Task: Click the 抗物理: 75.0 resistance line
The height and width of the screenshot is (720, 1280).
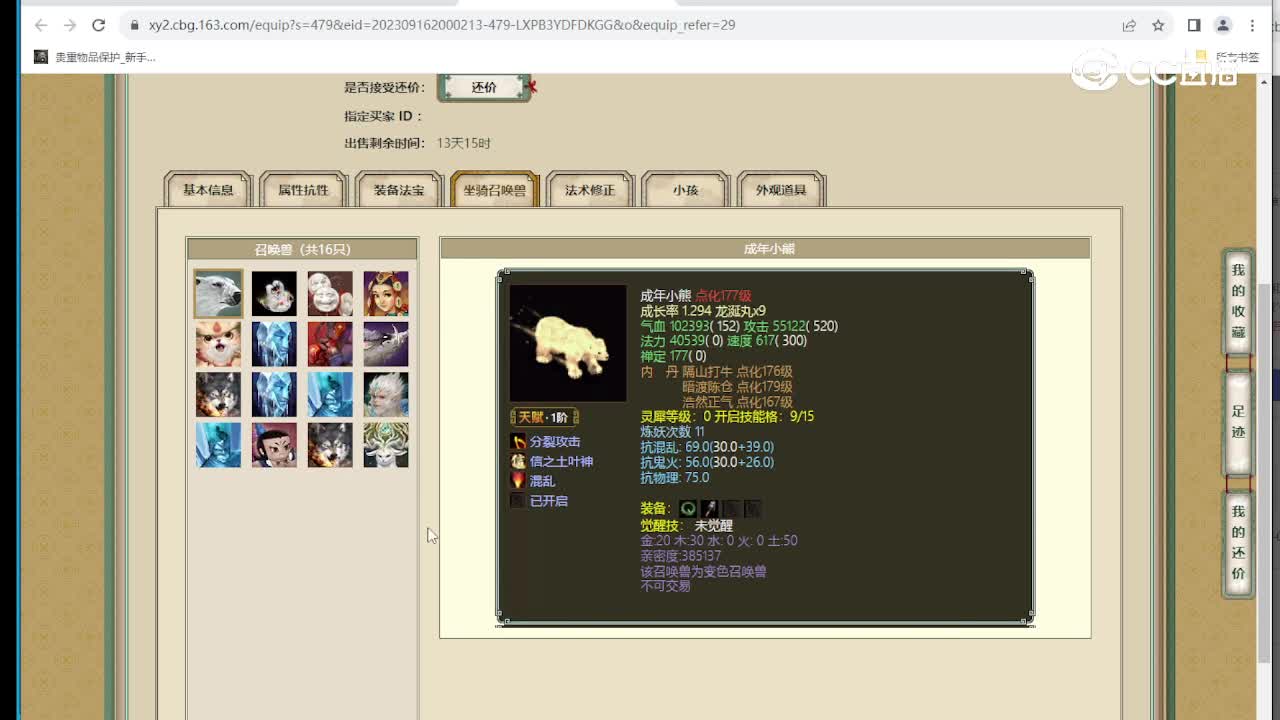Action: (x=675, y=478)
